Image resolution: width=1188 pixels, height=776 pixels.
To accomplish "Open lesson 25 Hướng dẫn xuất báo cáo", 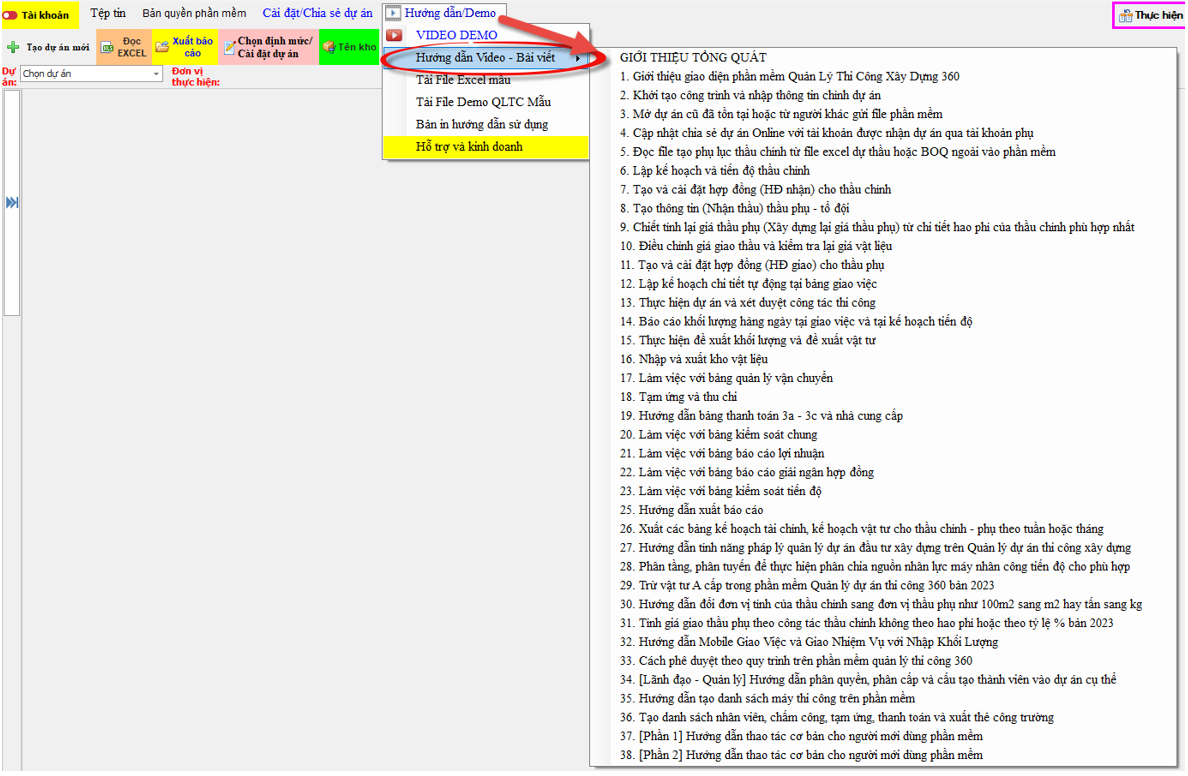I will point(691,511).
